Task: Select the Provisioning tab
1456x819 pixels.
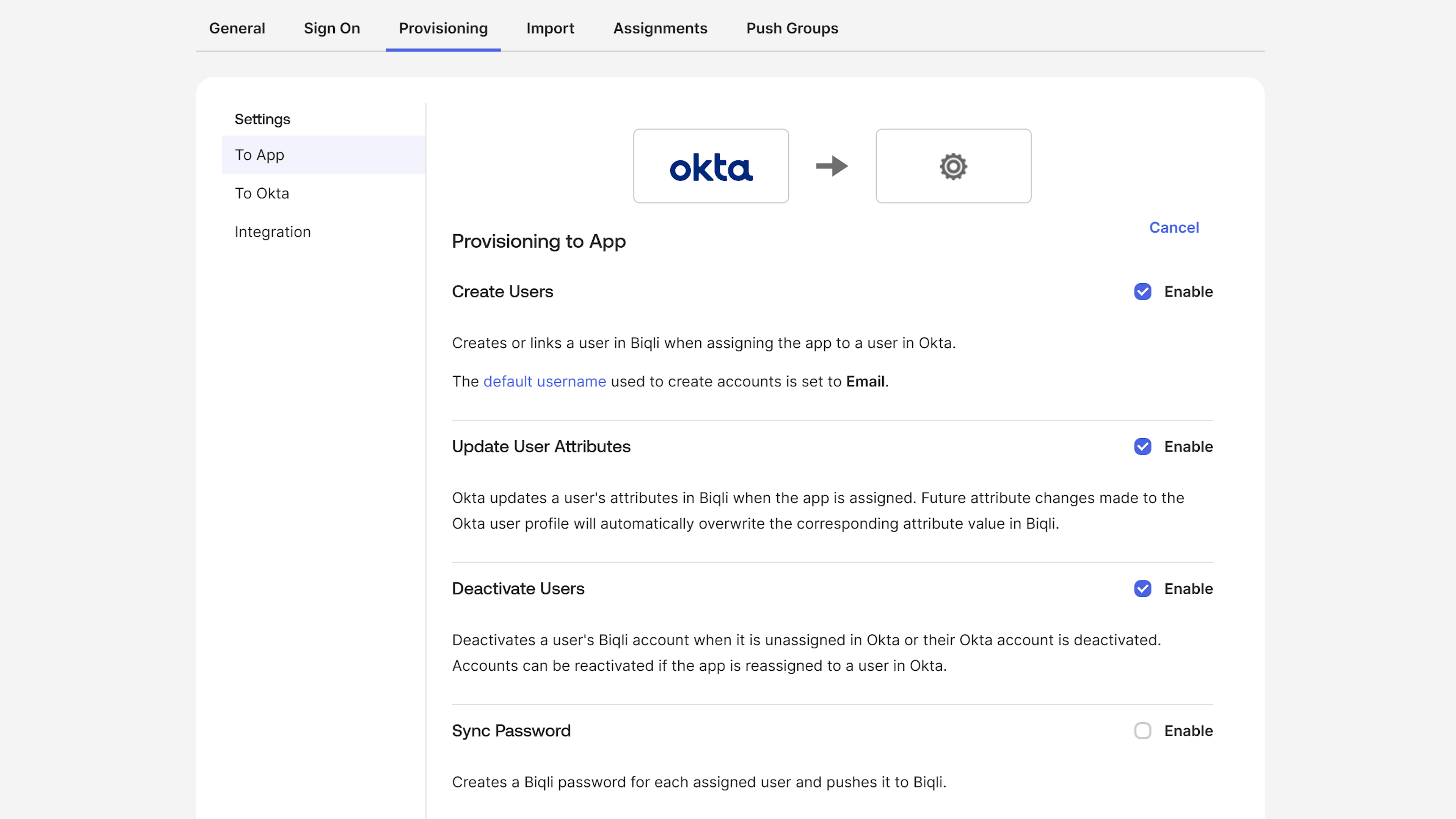Action: (443, 28)
